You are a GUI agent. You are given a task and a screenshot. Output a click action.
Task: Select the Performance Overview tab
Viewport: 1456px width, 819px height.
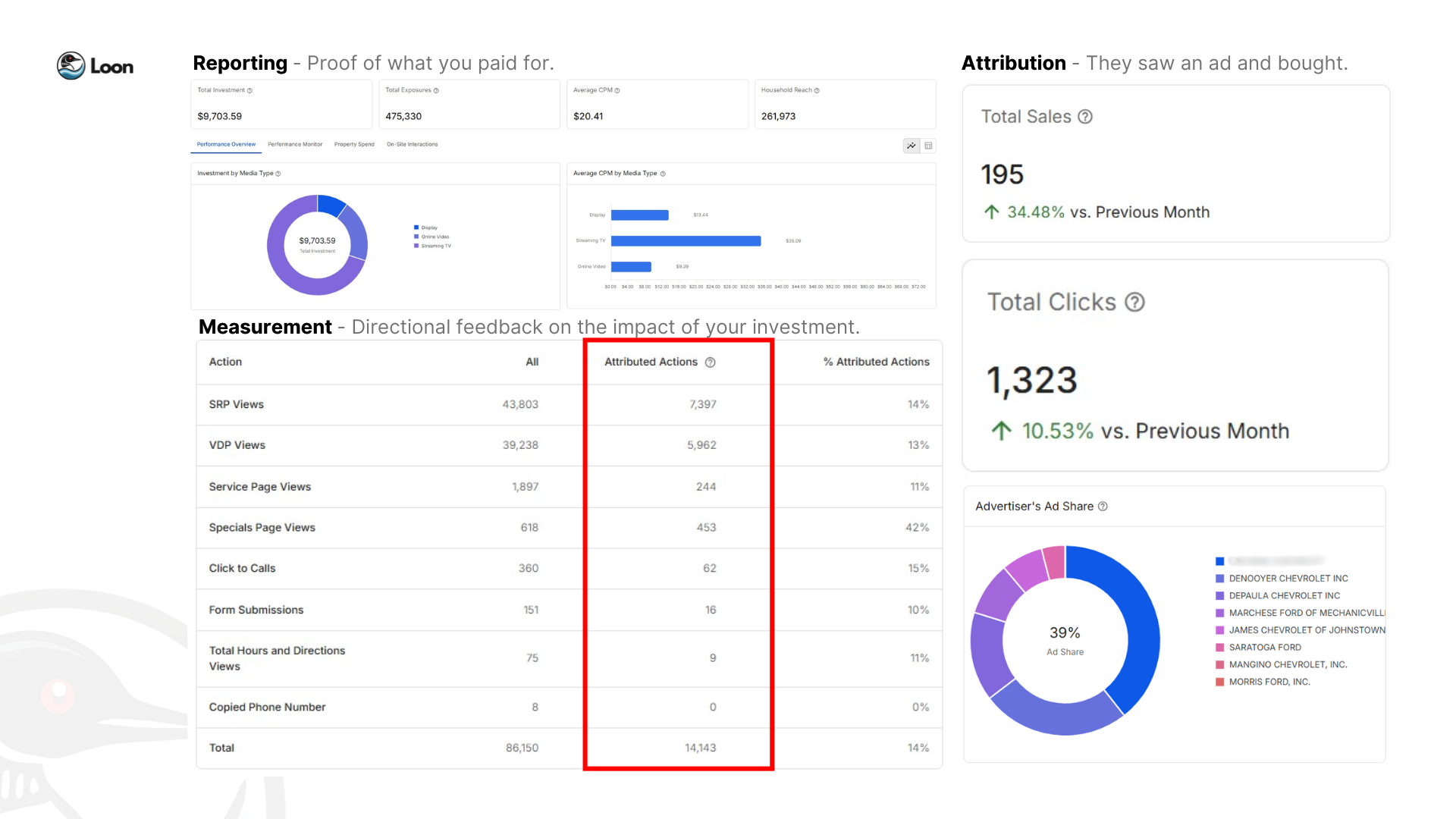(x=226, y=144)
